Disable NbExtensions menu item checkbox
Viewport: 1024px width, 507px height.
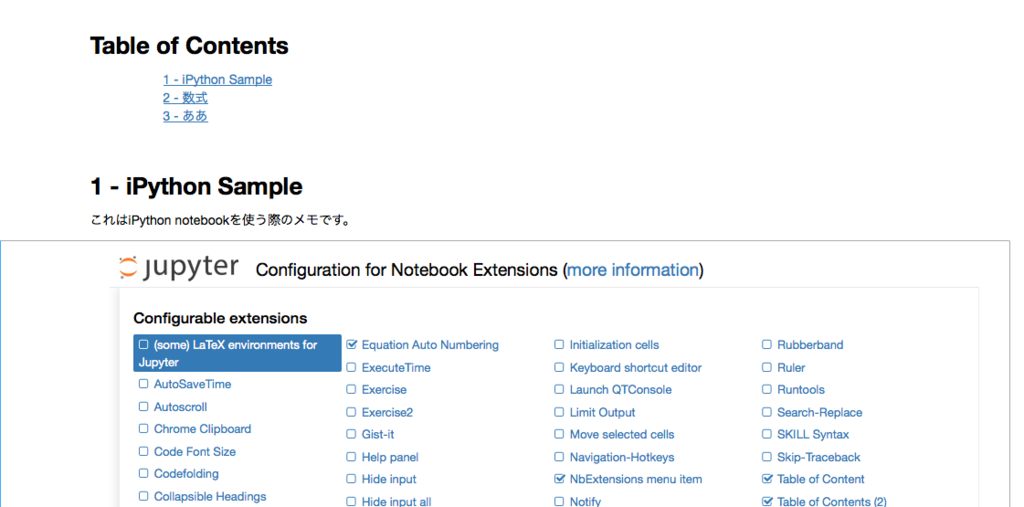pyautogui.click(x=559, y=479)
